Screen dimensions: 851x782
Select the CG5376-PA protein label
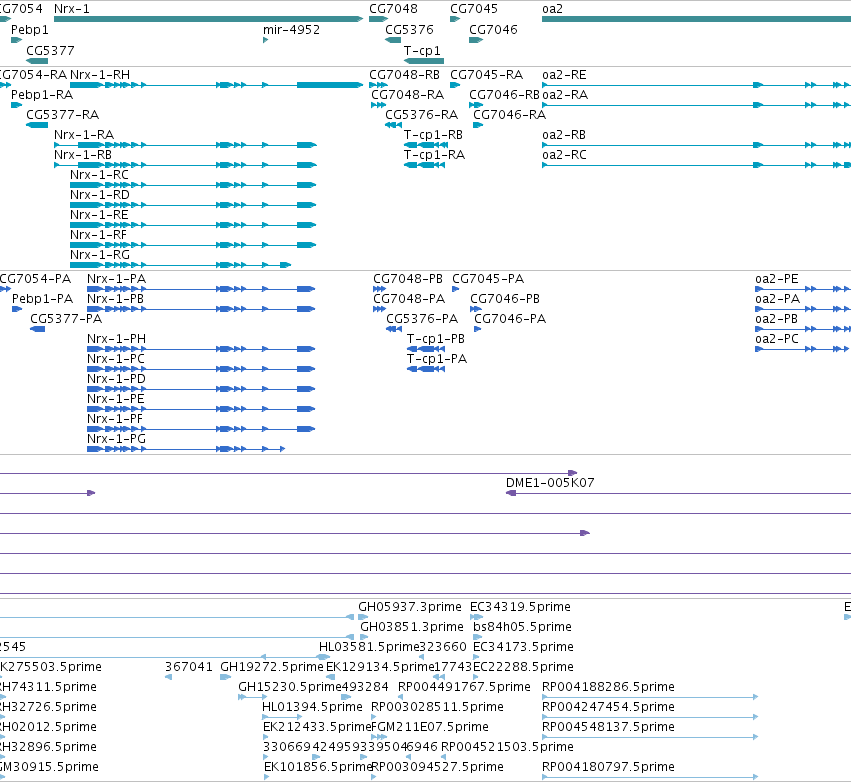click(422, 319)
